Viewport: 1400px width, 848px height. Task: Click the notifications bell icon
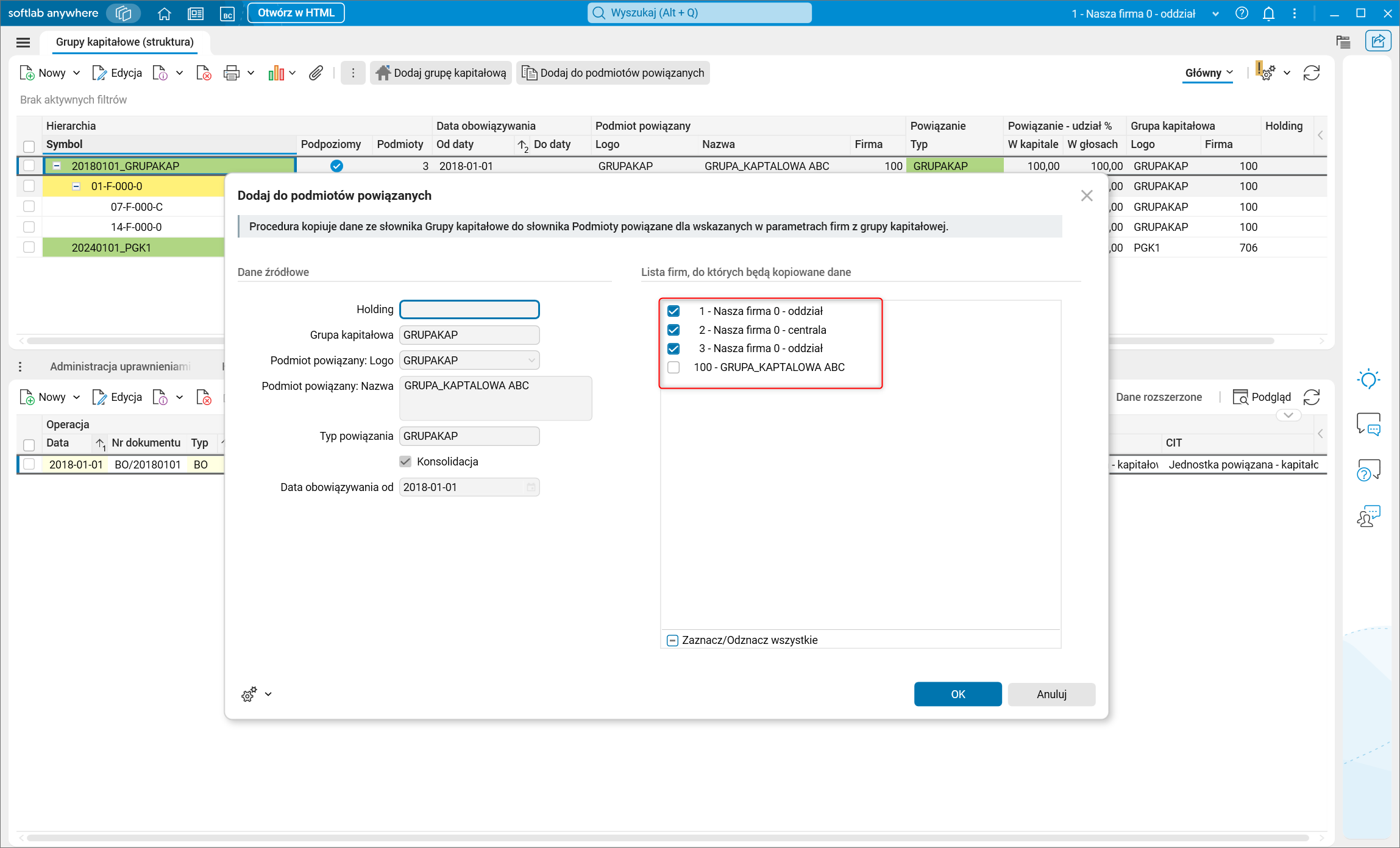click(x=1268, y=13)
